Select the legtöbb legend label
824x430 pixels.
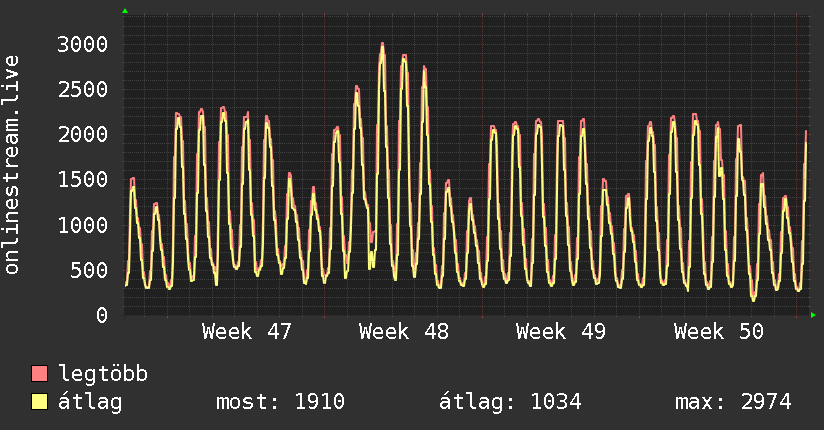(x=103, y=374)
